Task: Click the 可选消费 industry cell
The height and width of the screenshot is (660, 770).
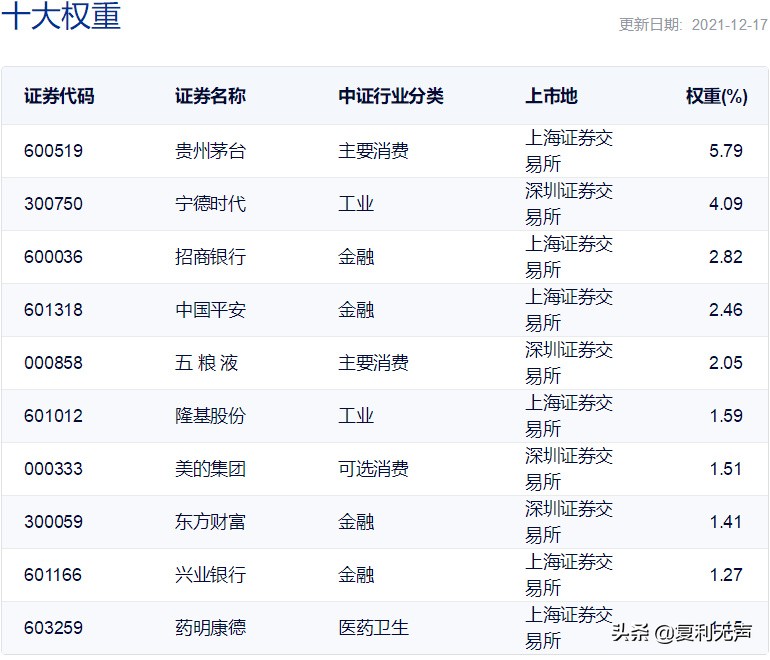Action: click(373, 469)
